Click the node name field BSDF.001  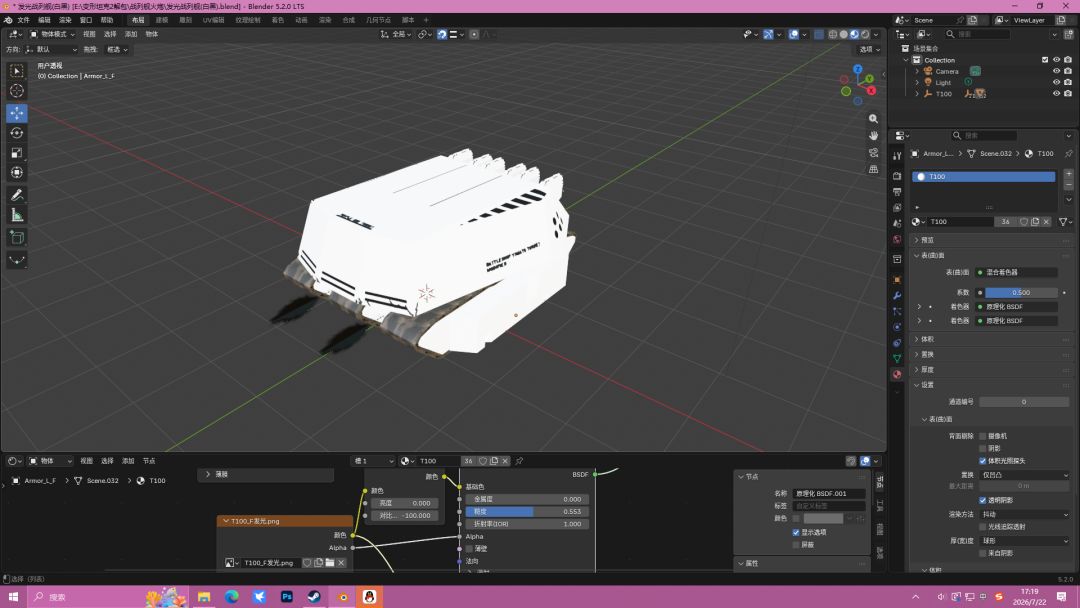point(829,494)
